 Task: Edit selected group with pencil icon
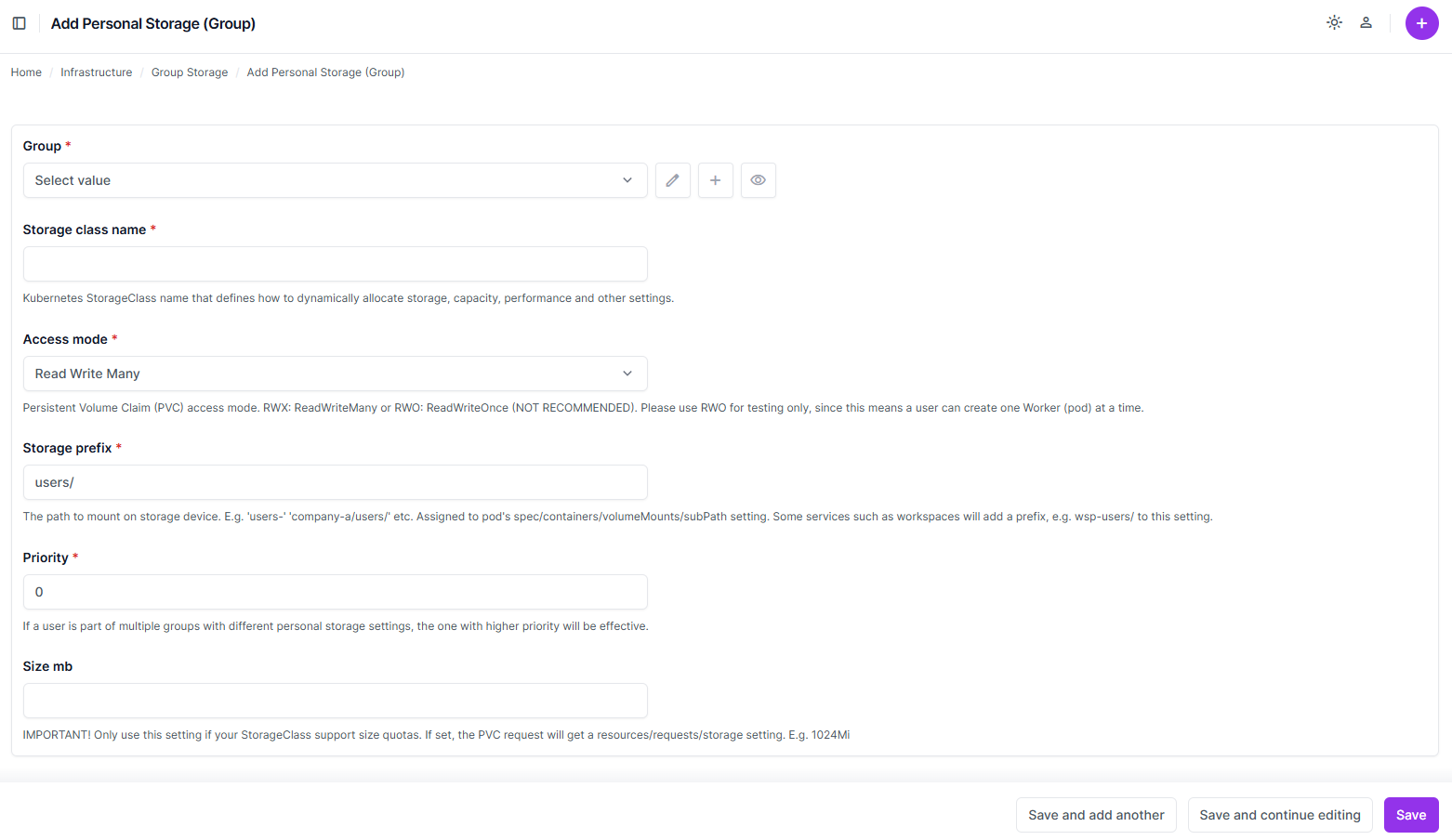(x=672, y=180)
